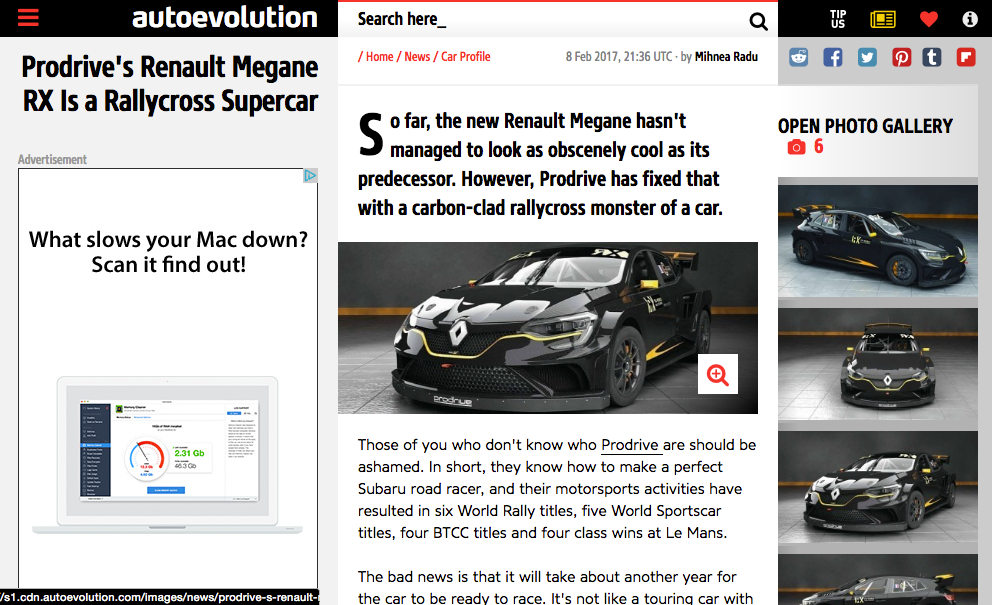Open author Mihnea Radu's page
This screenshot has height=605, width=992.
tap(726, 56)
